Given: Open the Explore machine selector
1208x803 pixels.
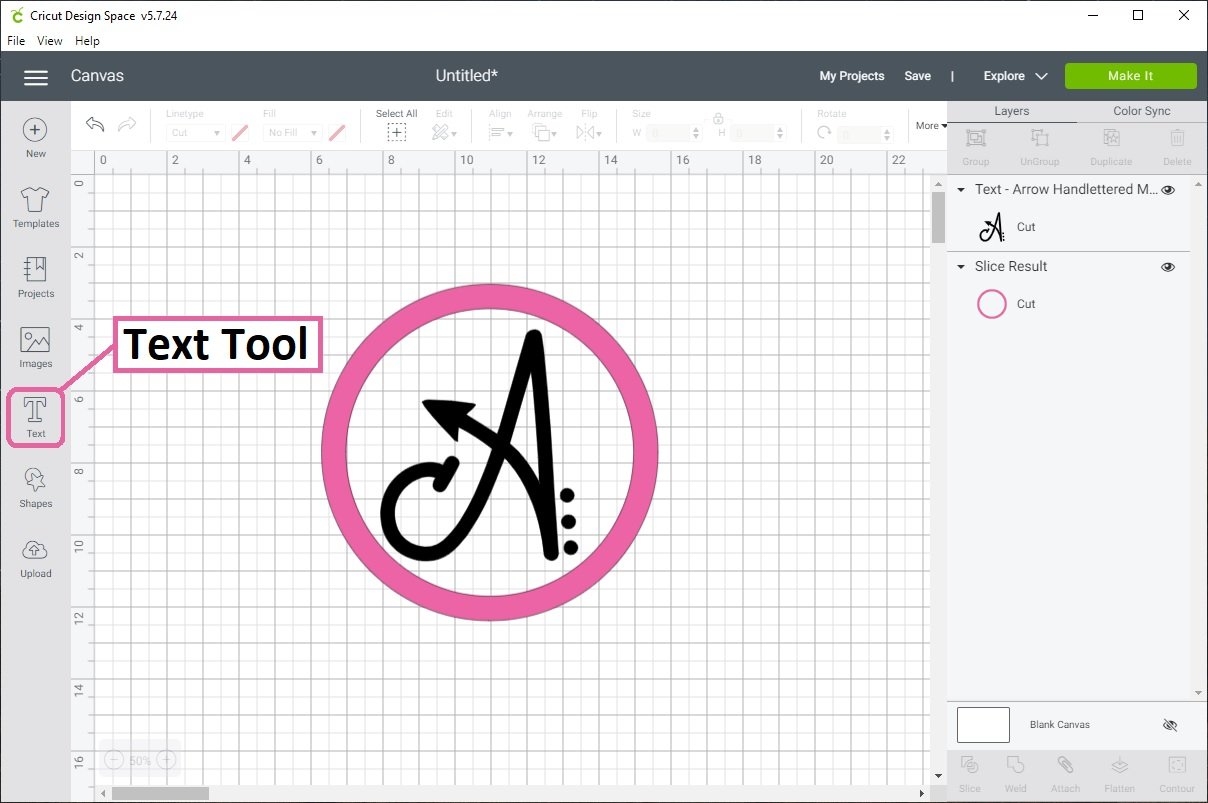Looking at the screenshot, I should pyautogui.click(x=1015, y=76).
